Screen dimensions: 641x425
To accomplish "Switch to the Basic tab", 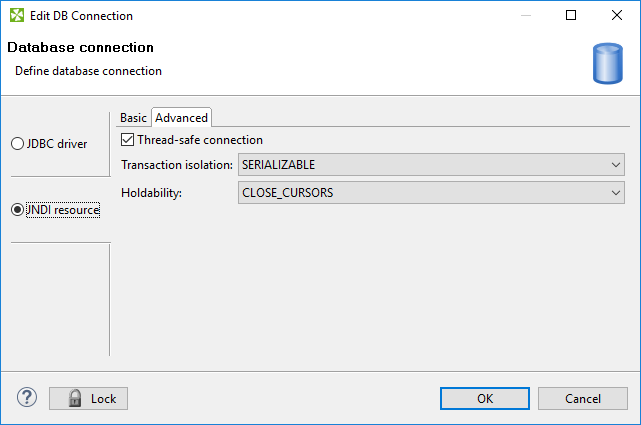I will pos(133,118).
